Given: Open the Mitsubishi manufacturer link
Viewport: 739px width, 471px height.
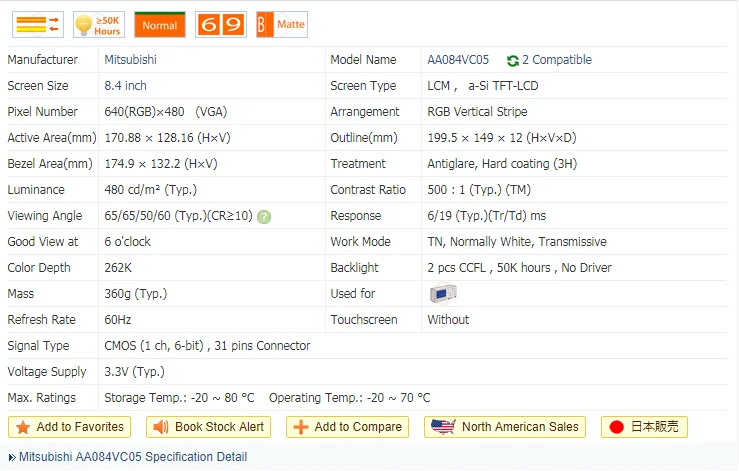Looking at the screenshot, I should tap(131, 60).
